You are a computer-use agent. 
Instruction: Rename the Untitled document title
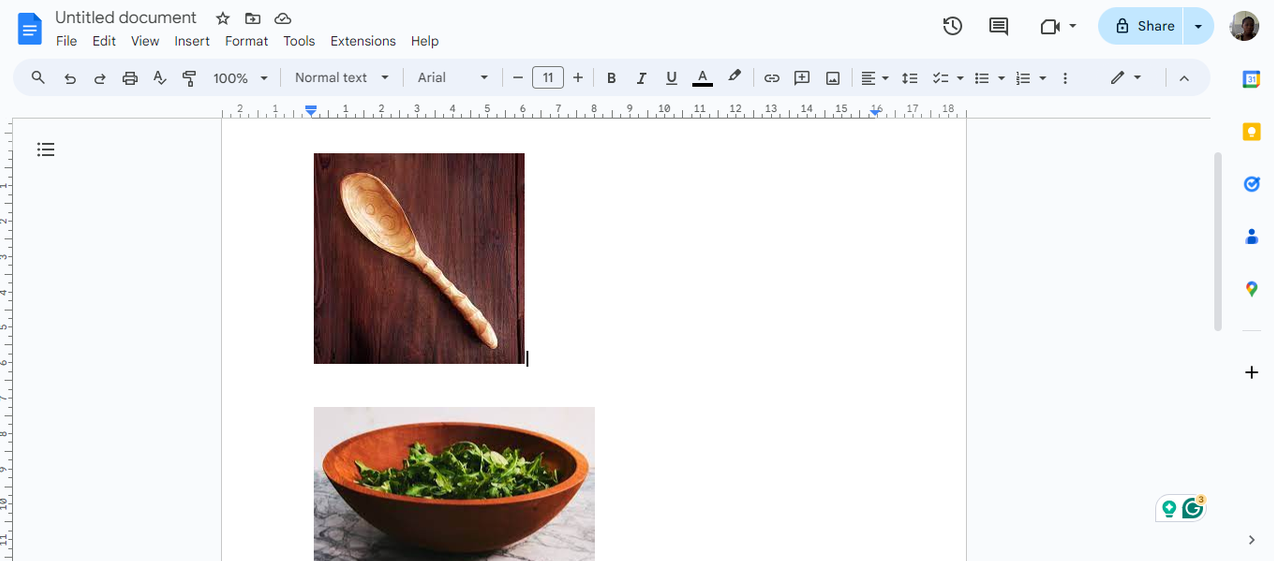[126, 18]
